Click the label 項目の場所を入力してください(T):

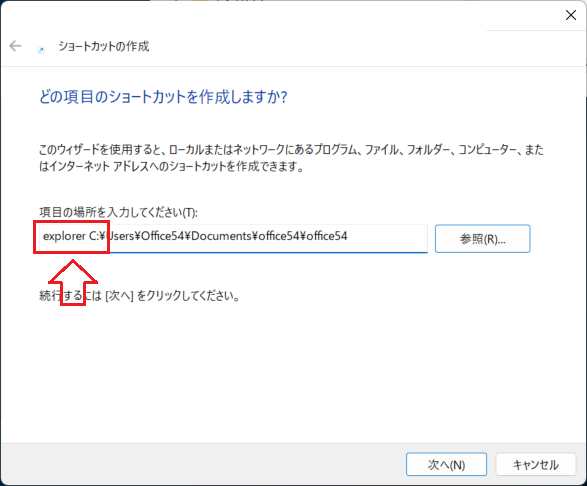[x=118, y=212]
